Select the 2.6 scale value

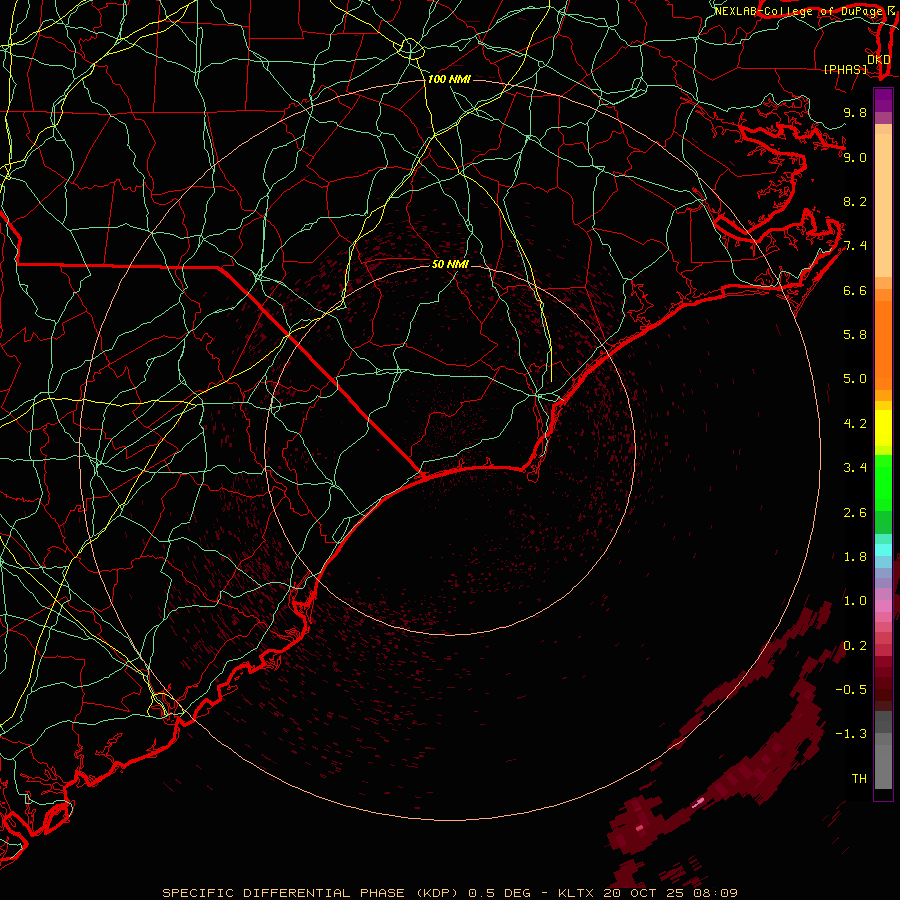pos(855,513)
